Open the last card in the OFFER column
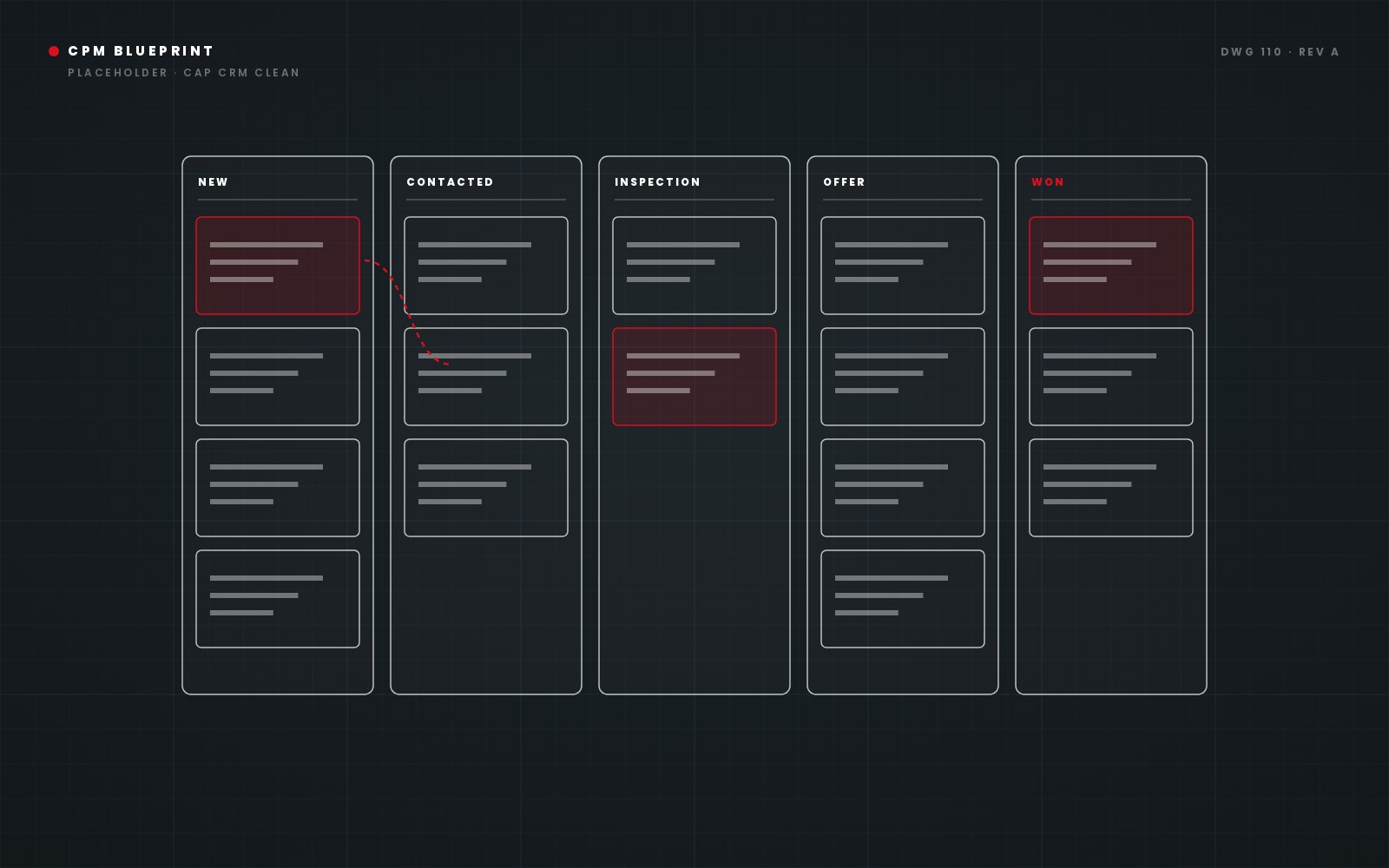Screen dimensions: 1389x868 (x=903, y=599)
